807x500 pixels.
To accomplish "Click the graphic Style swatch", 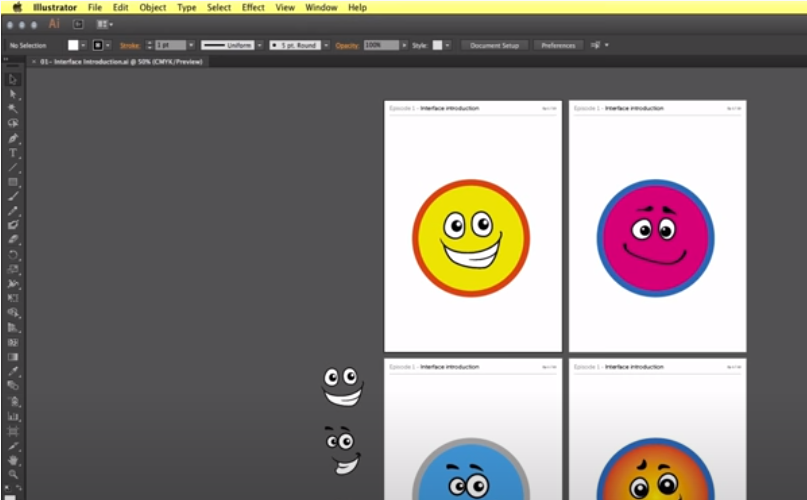I will (437, 45).
